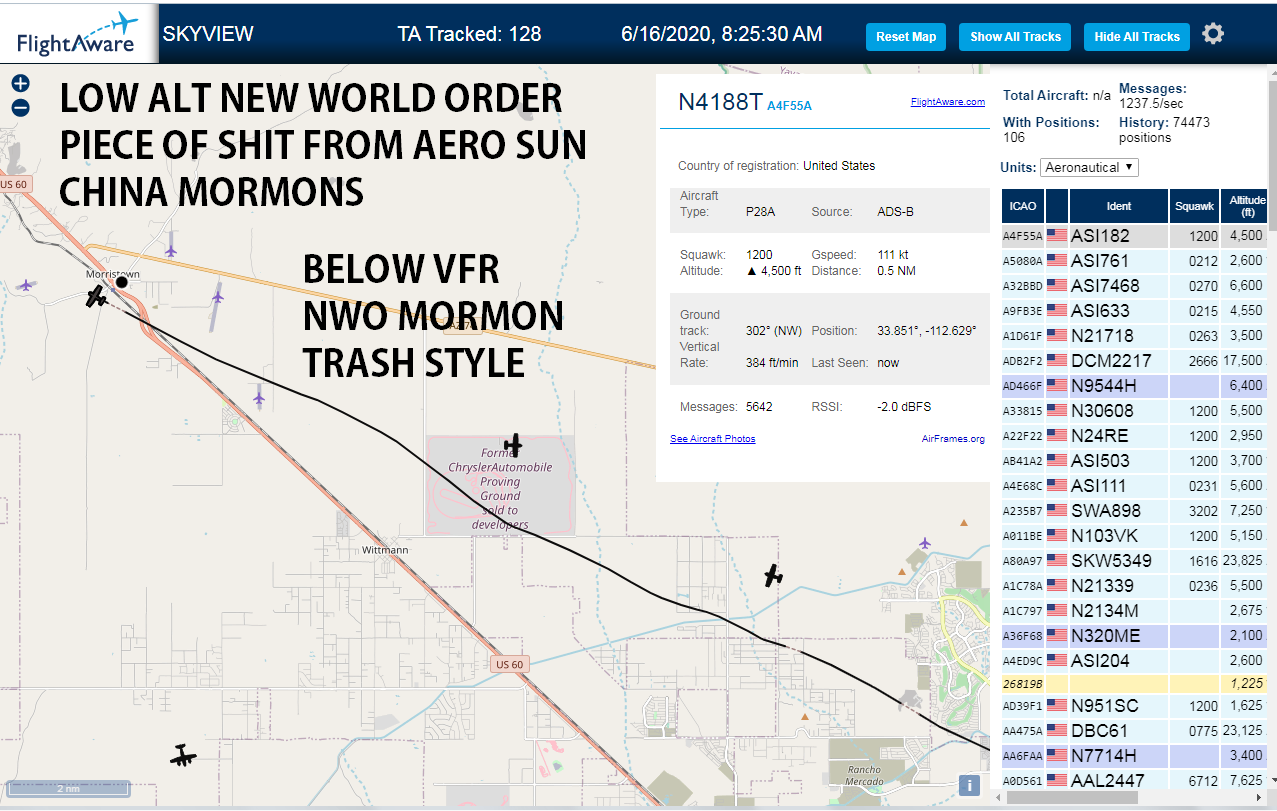The width and height of the screenshot is (1277, 811).
Task: Sort table by Squawk column header
Action: (1195, 206)
